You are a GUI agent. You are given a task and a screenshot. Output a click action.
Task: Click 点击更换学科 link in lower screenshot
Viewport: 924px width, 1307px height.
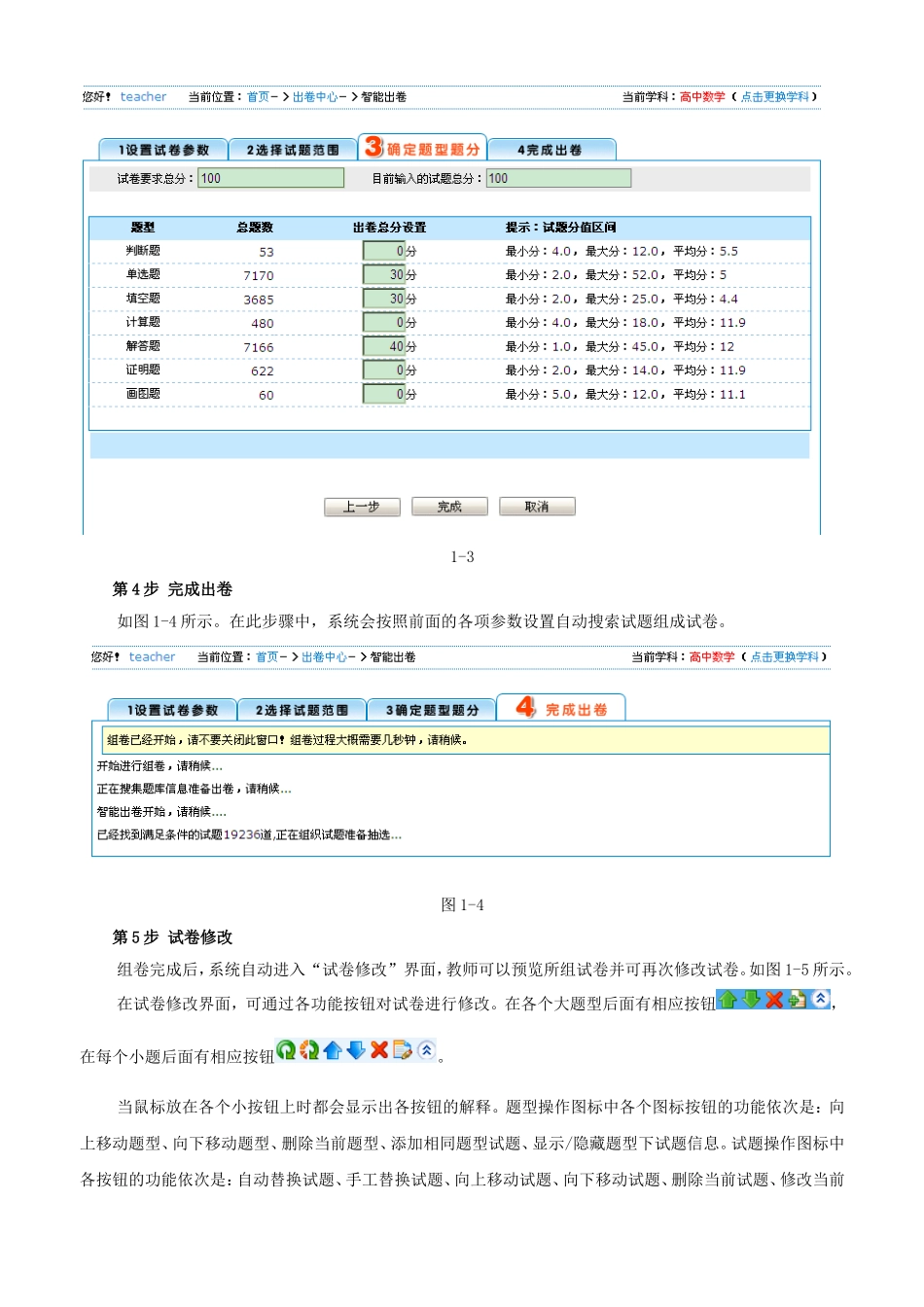(x=785, y=657)
